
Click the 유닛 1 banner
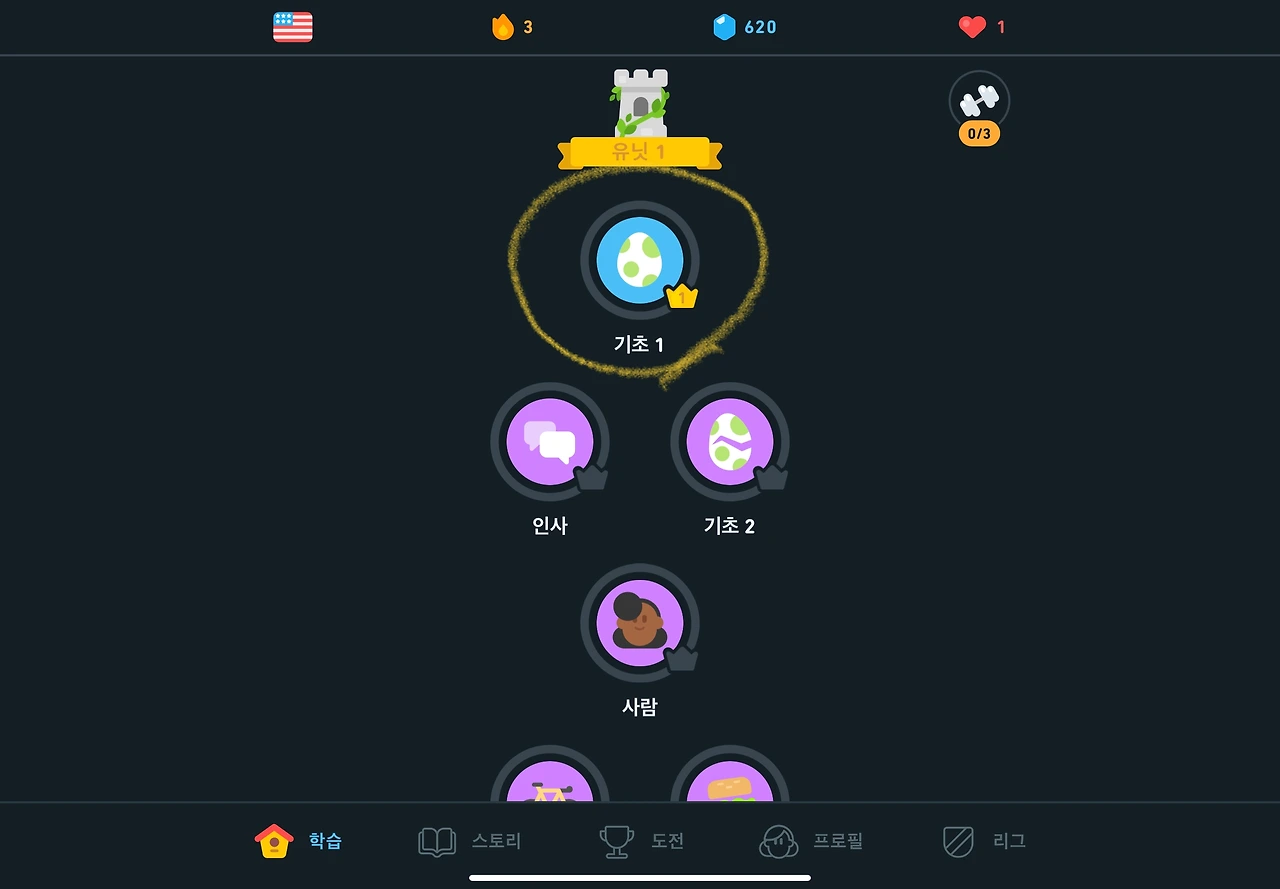[640, 153]
